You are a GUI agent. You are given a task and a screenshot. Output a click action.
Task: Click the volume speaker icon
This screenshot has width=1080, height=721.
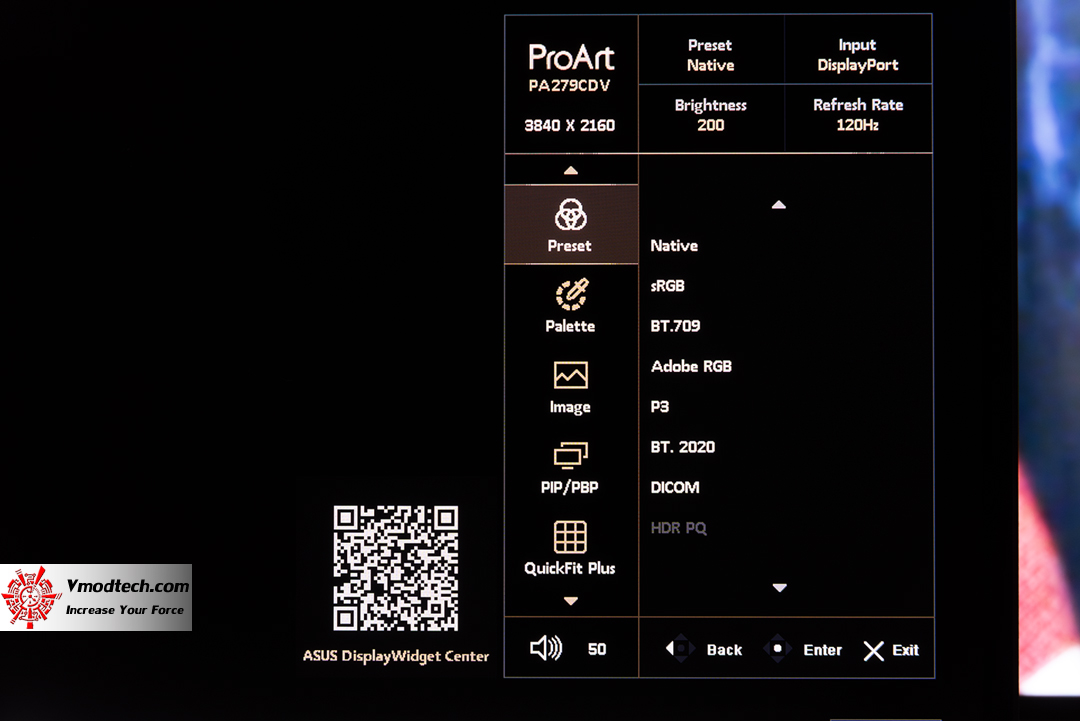pos(546,648)
